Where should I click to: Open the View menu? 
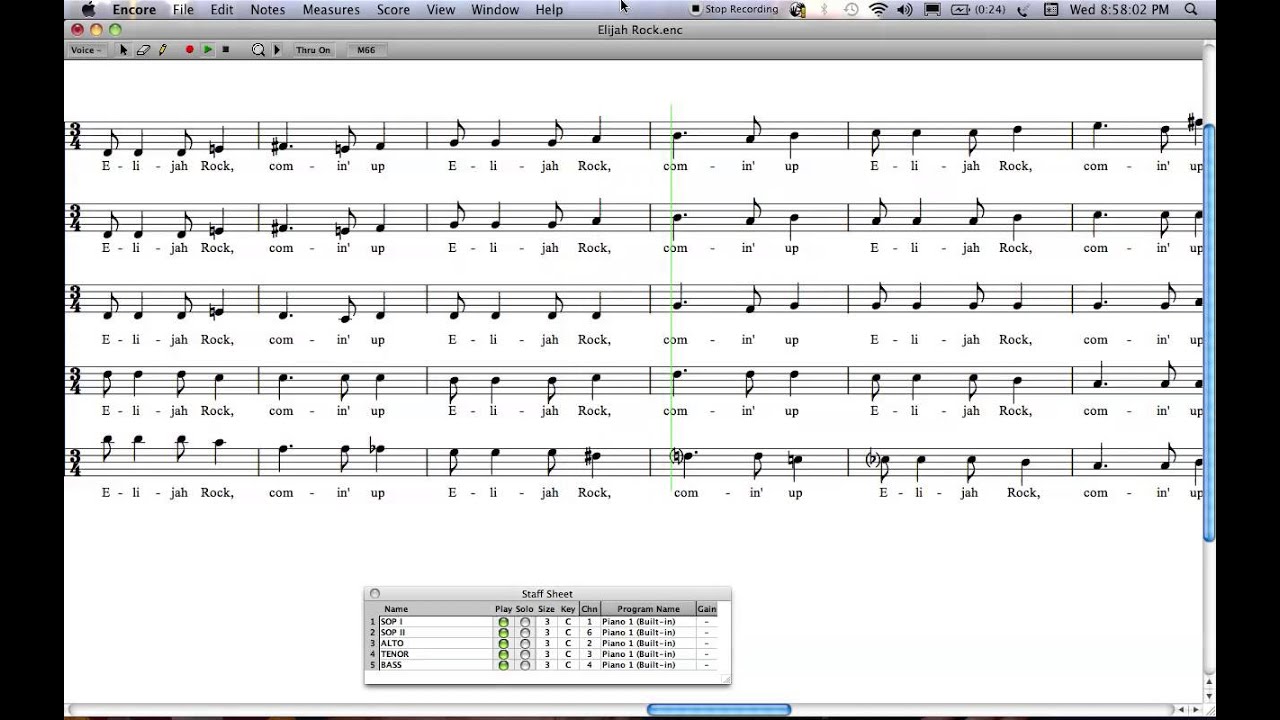point(441,9)
